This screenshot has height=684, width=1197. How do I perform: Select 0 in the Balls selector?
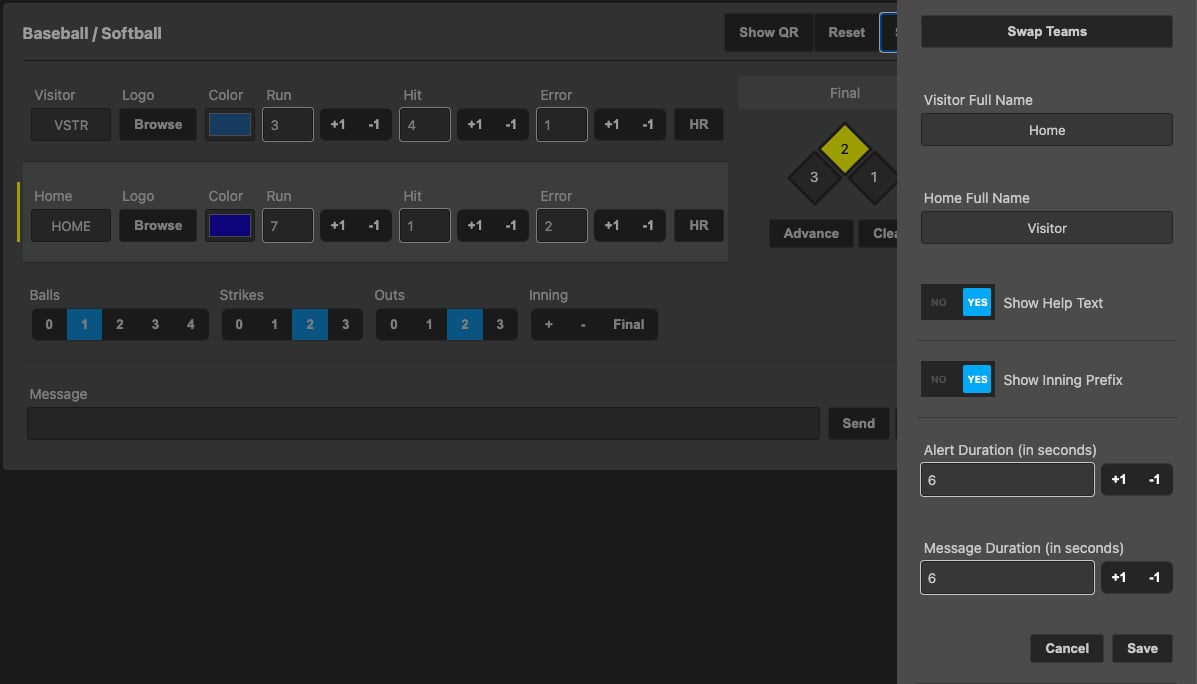pos(49,324)
